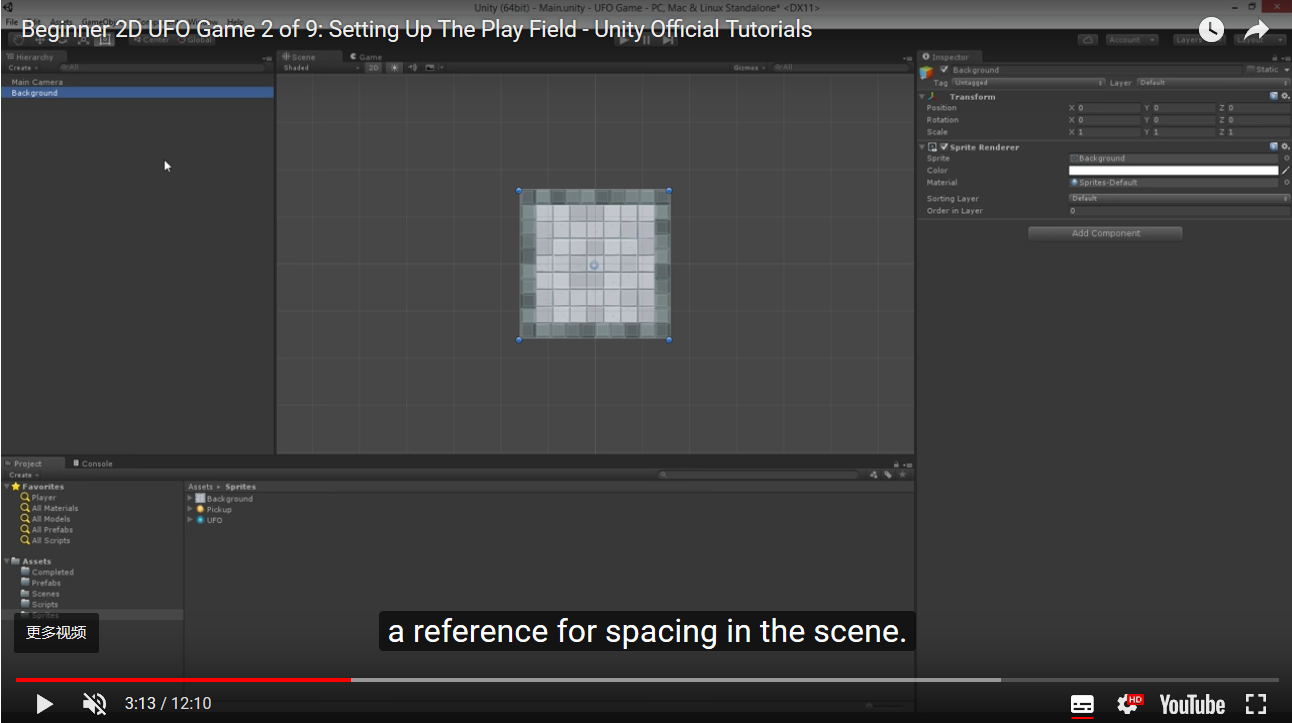The width and height of the screenshot is (1292, 723).
Task: Toggle Background object active checkbox
Action: [x=944, y=70]
